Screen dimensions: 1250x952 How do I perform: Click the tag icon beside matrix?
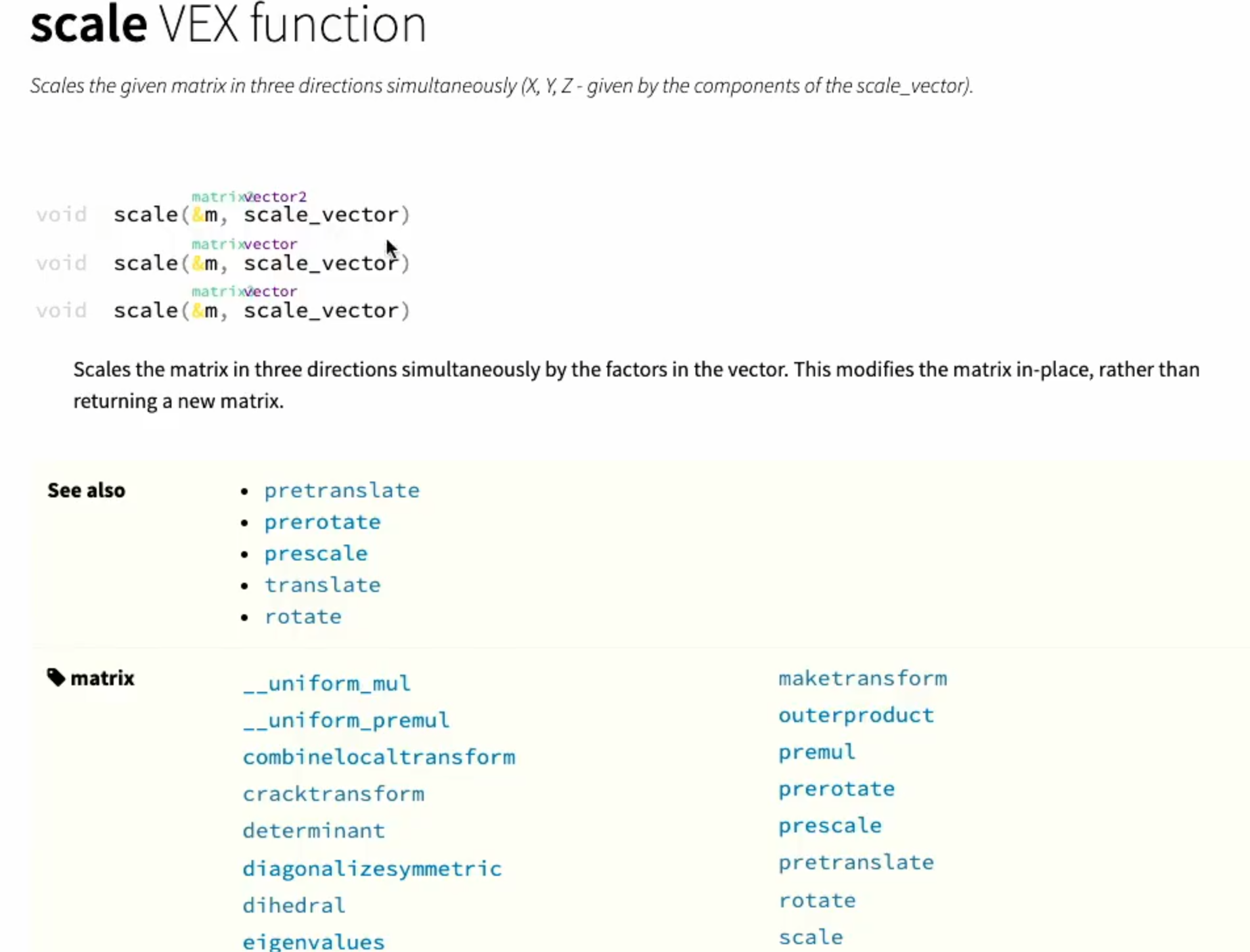click(56, 677)
